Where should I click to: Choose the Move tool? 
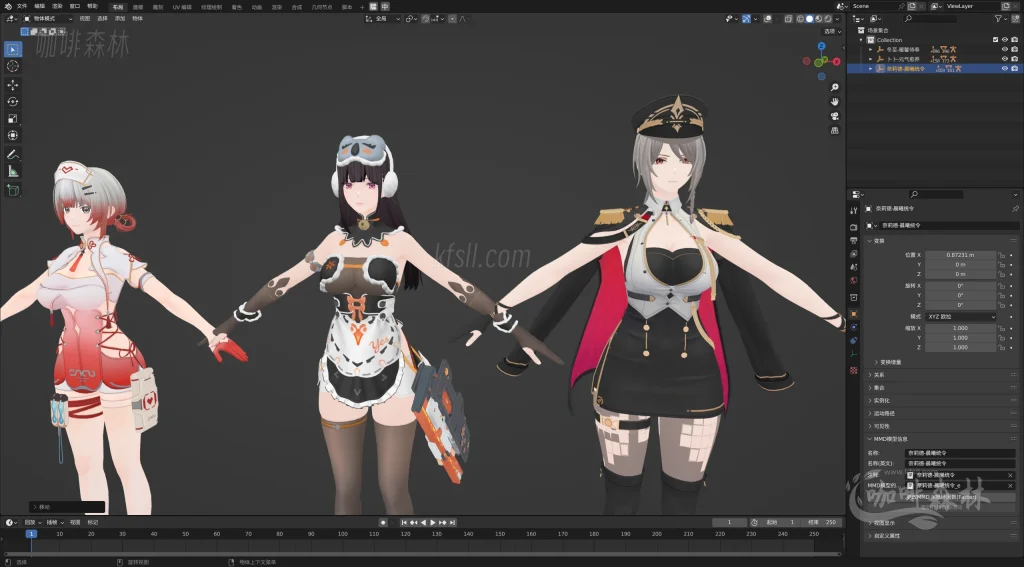point(12,85)
